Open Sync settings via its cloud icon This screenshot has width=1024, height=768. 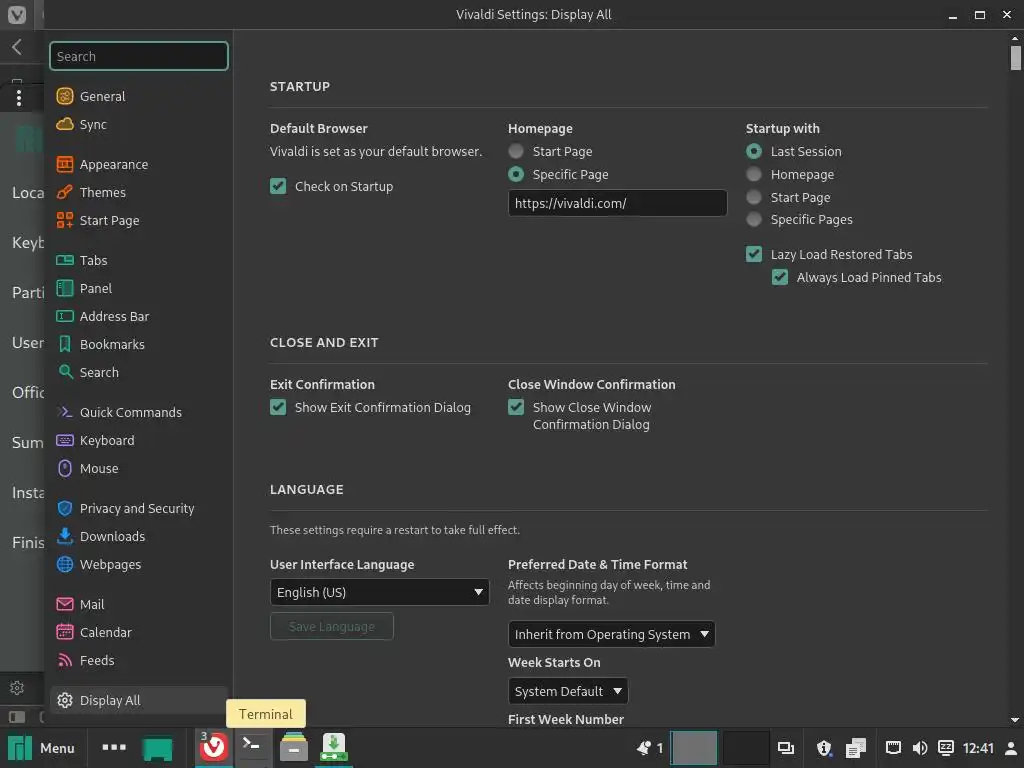point(65,124)
